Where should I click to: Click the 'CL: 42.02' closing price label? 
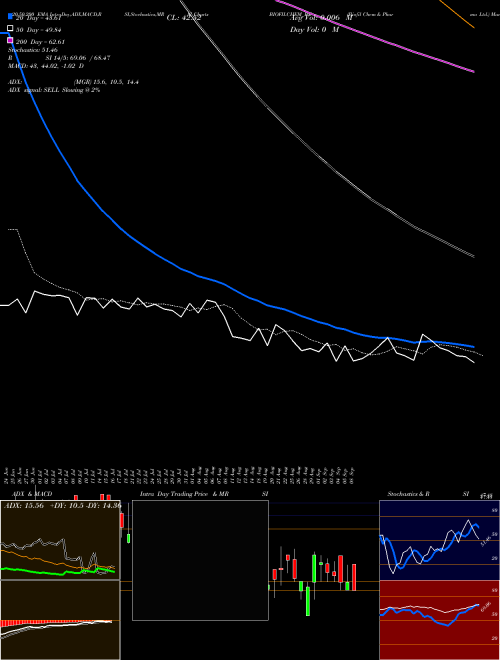pyautogui.click(x=184, y=18)
